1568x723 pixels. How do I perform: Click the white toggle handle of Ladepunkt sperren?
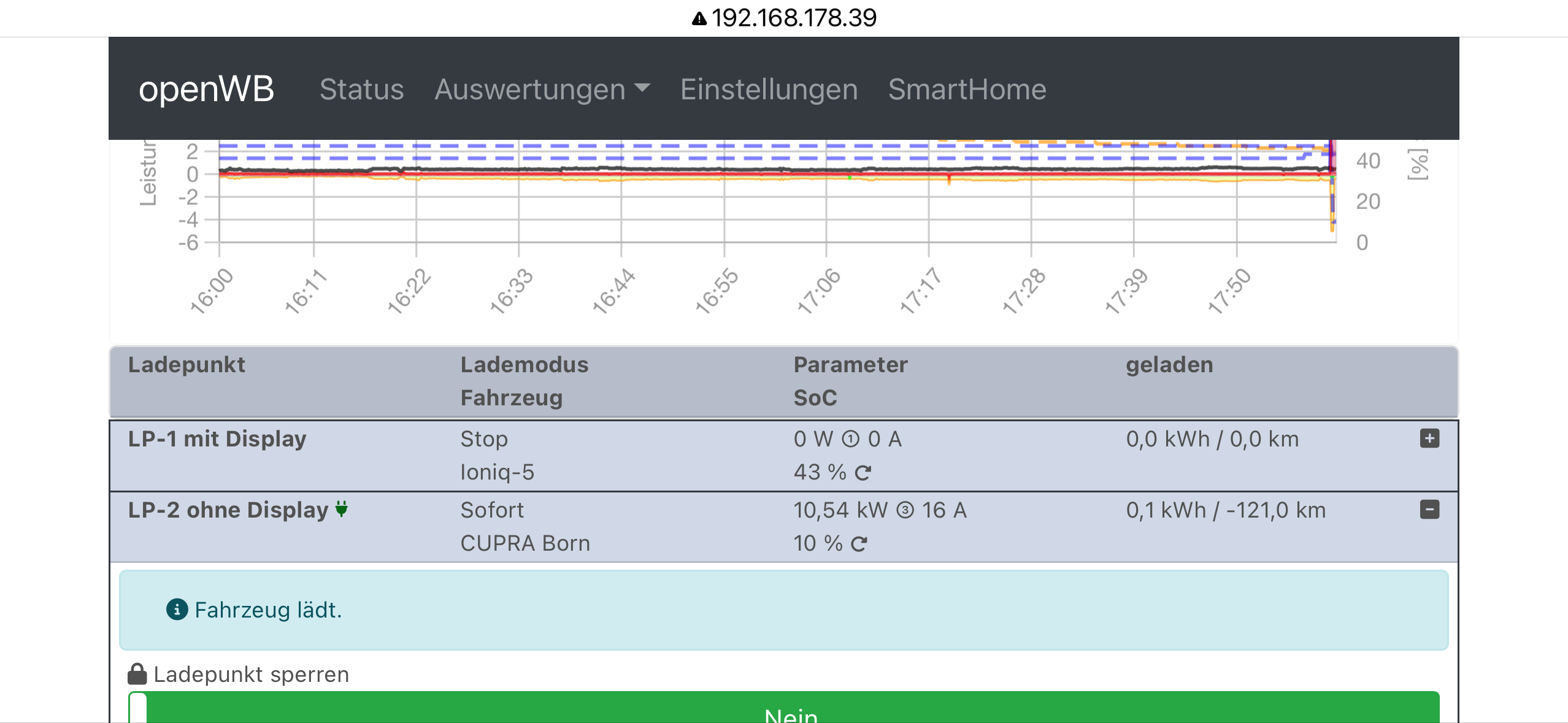pos(139,708)
